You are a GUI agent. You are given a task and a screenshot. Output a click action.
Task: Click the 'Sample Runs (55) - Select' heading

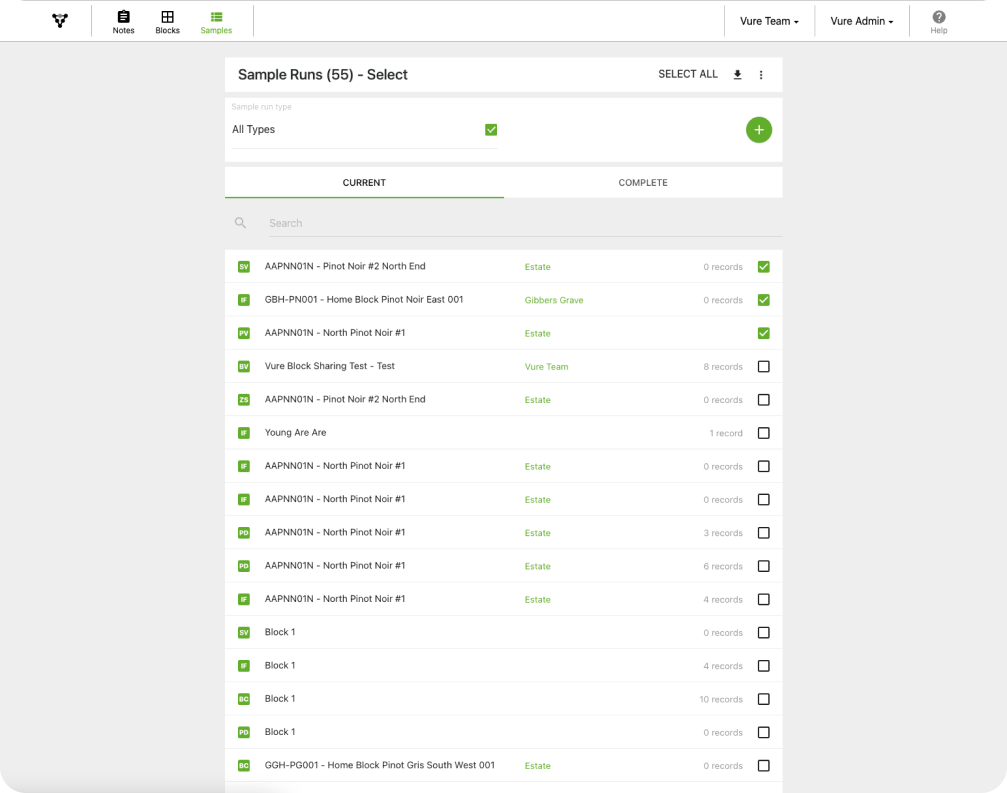point(322,74)
